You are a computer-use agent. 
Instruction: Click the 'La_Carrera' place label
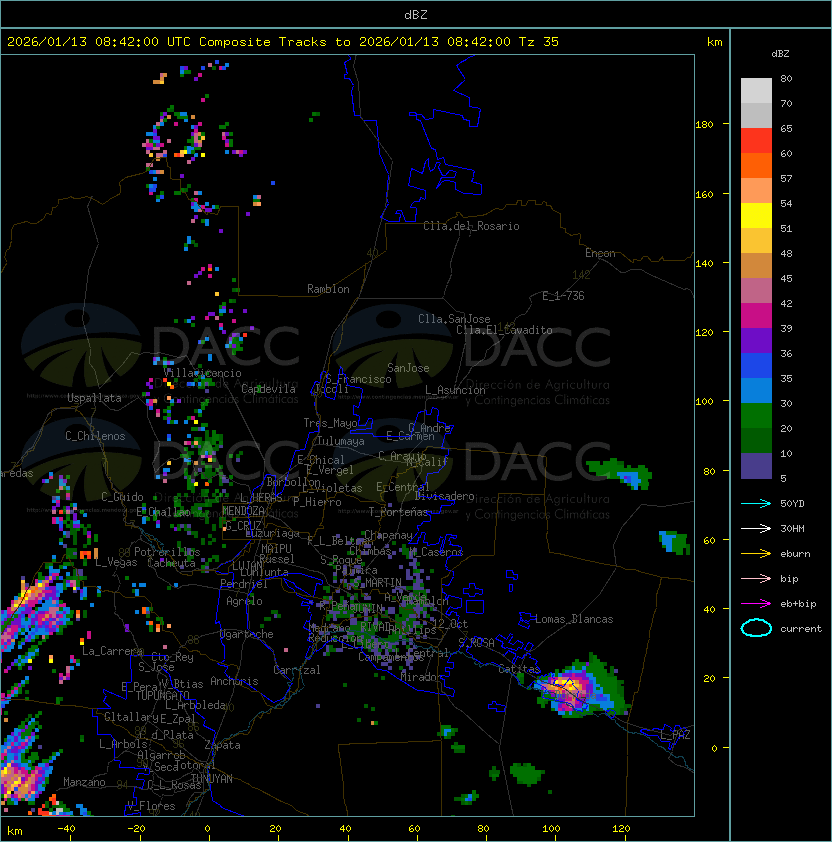[x=112, y=651]
